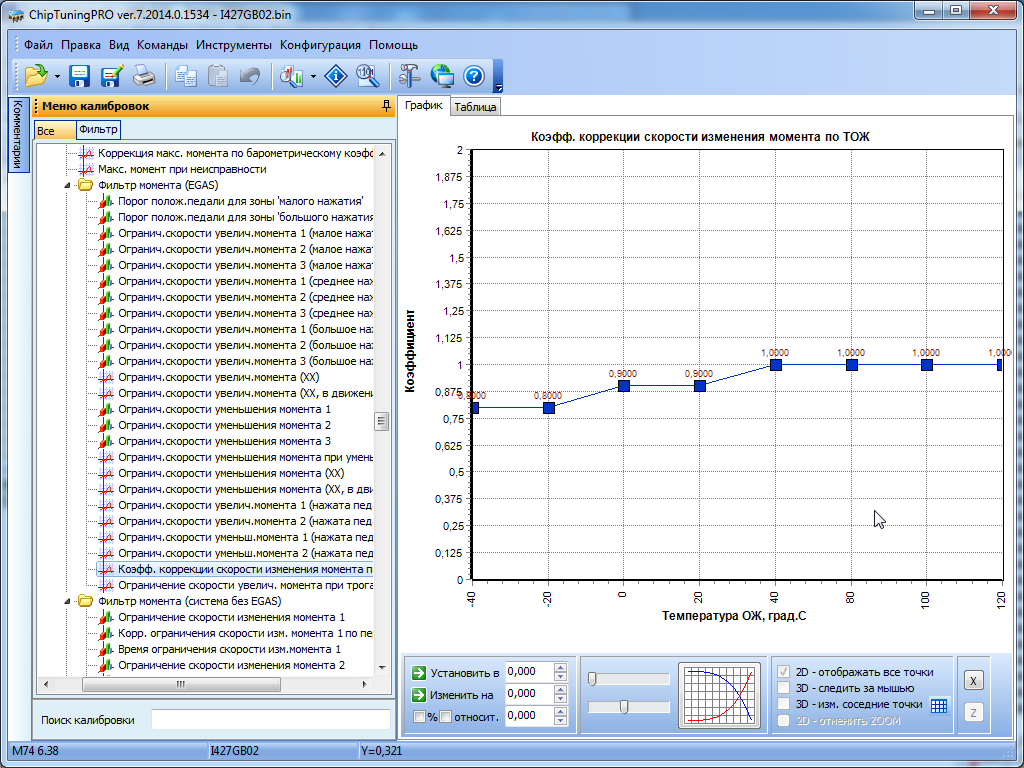1024x768 pixels.
Task: Enable '3D - следить за мышью' checkbox
Action: [x=785, y=688]
